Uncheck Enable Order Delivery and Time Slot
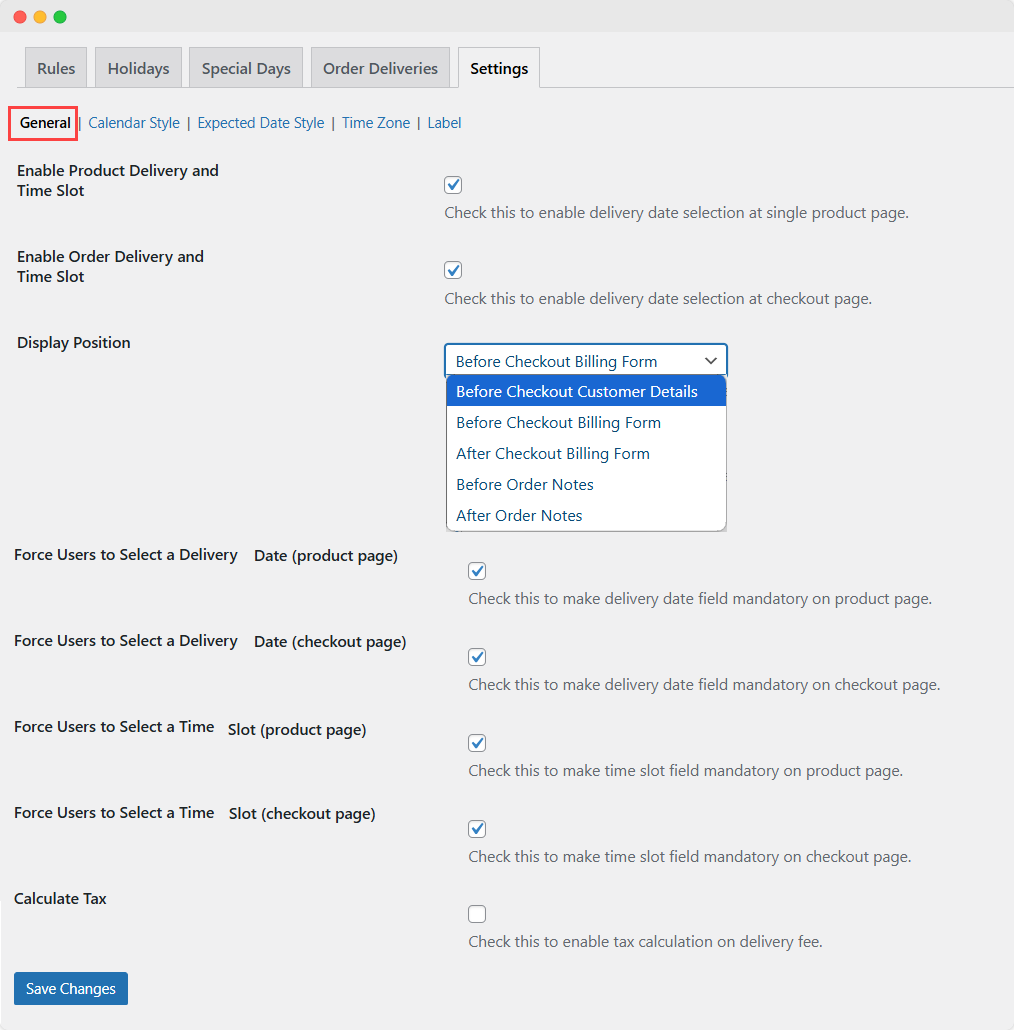1014x1030 pixels. [453, 269]
